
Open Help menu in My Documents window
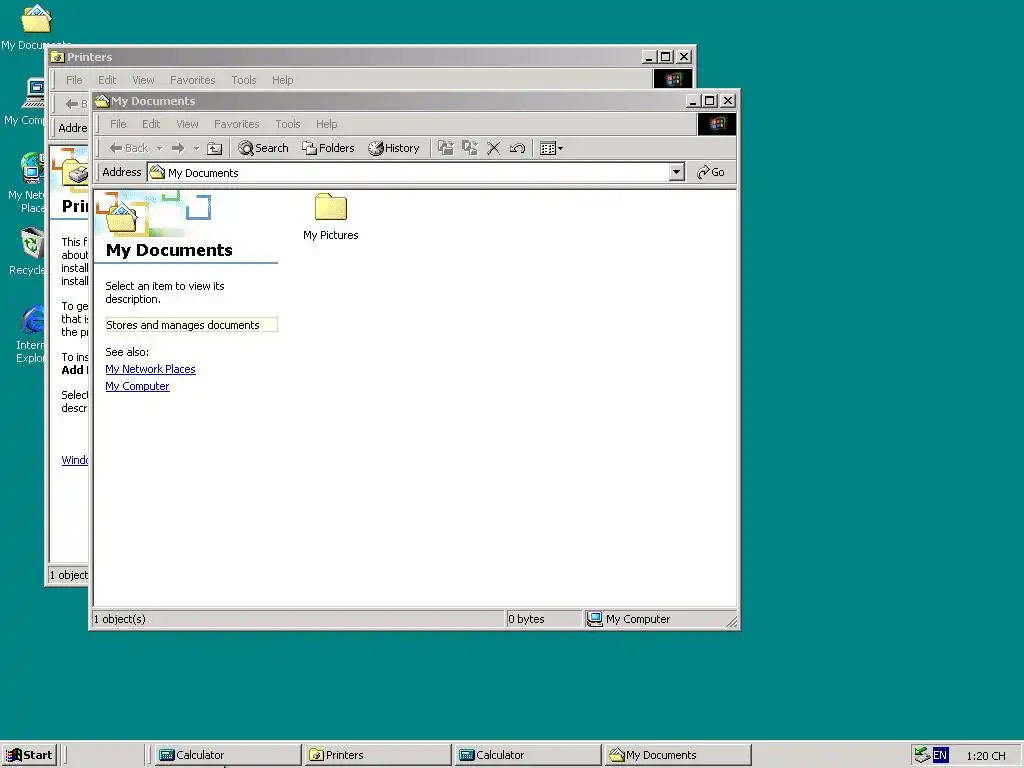(327, 124)
